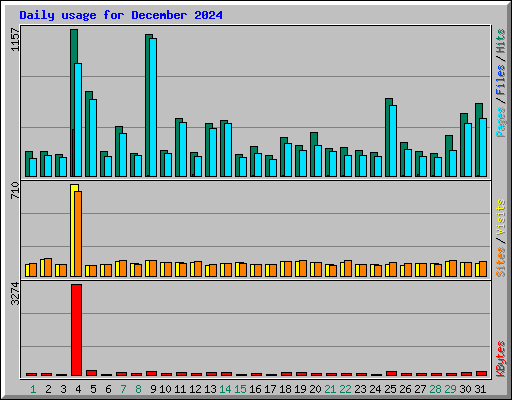
Task: Click the Pages legend label
Action: [x=500, y=122]
